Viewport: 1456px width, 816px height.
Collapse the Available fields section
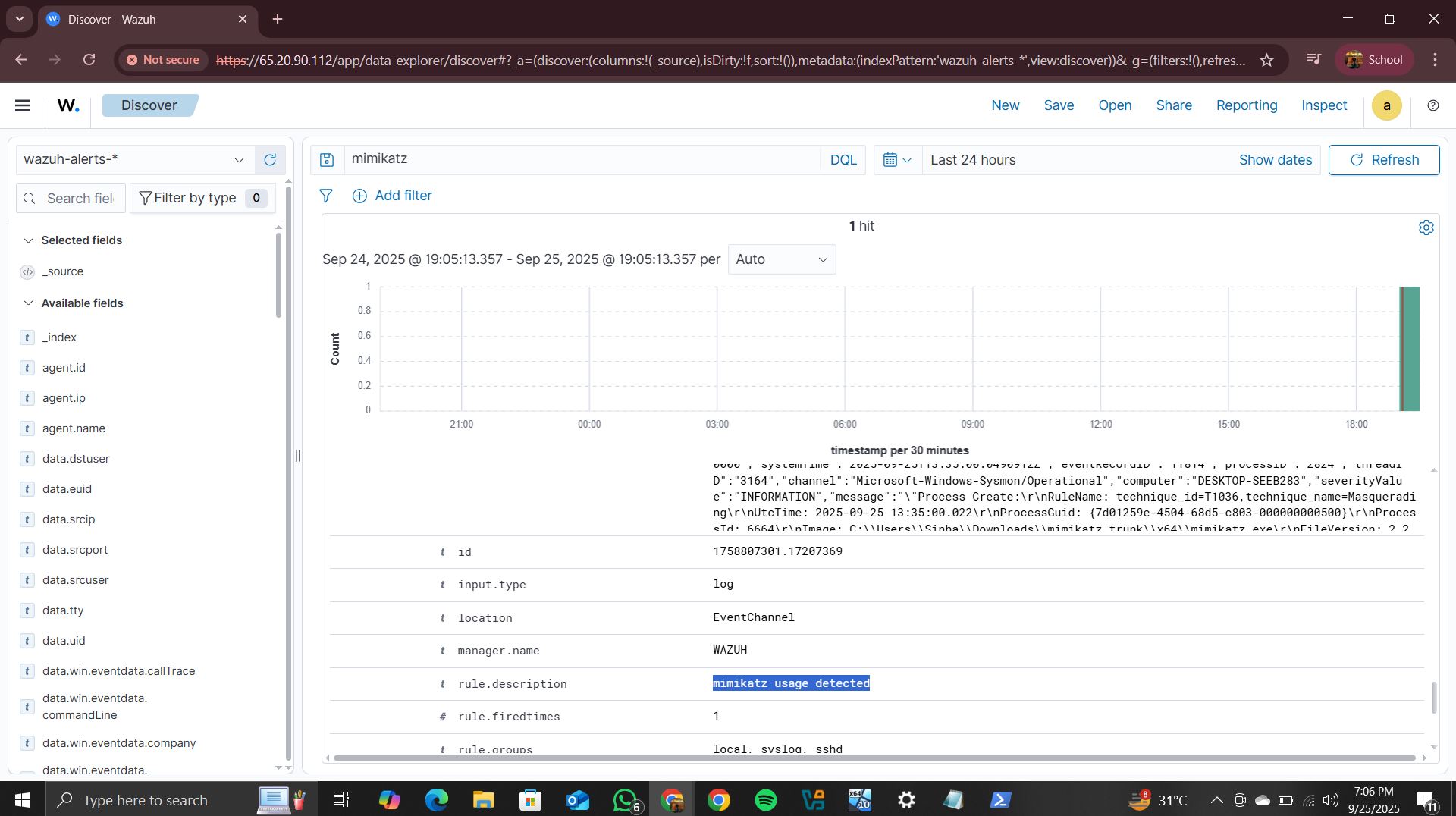(28, 303)
